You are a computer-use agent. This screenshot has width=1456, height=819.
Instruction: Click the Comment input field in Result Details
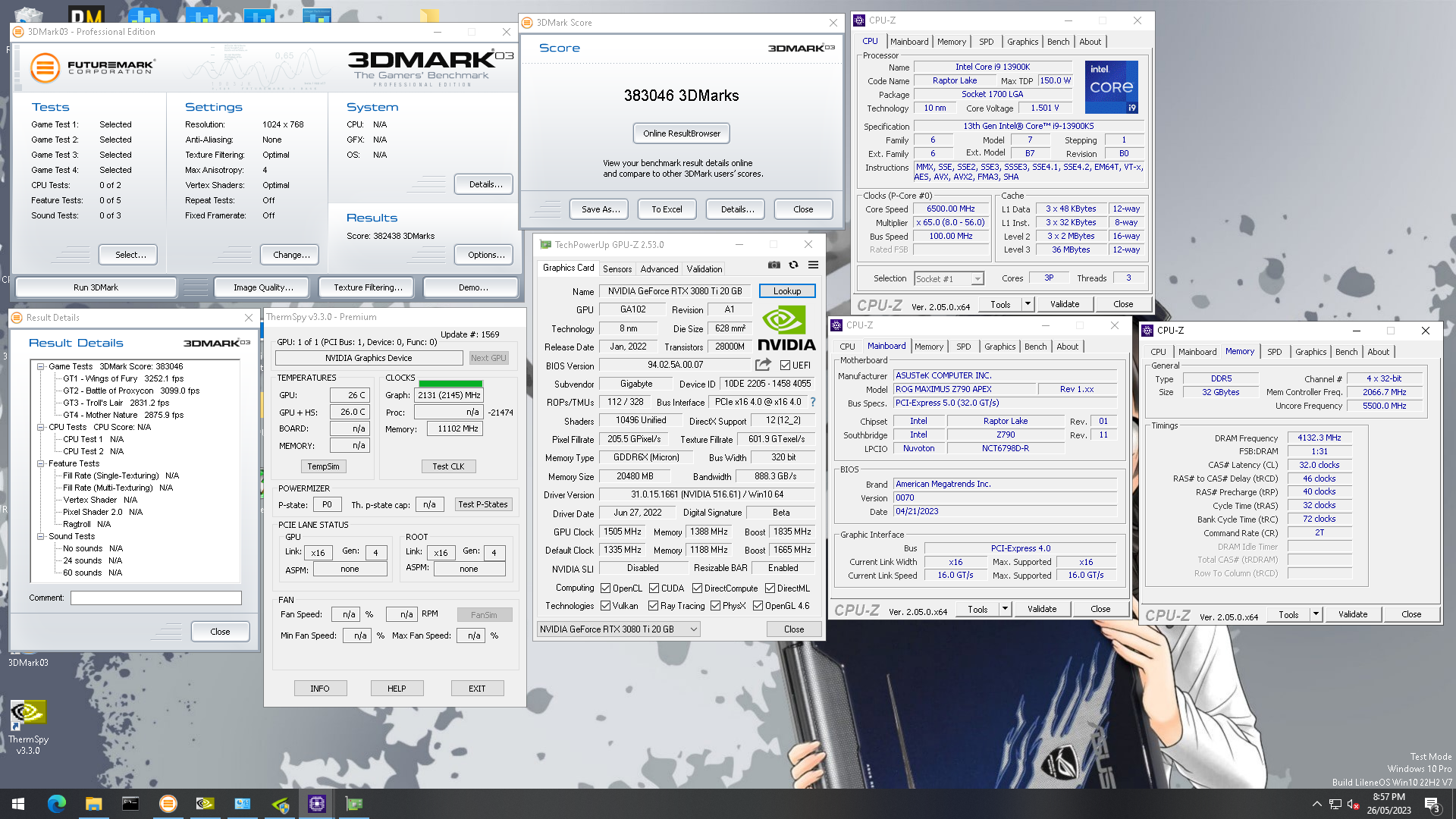155,598
